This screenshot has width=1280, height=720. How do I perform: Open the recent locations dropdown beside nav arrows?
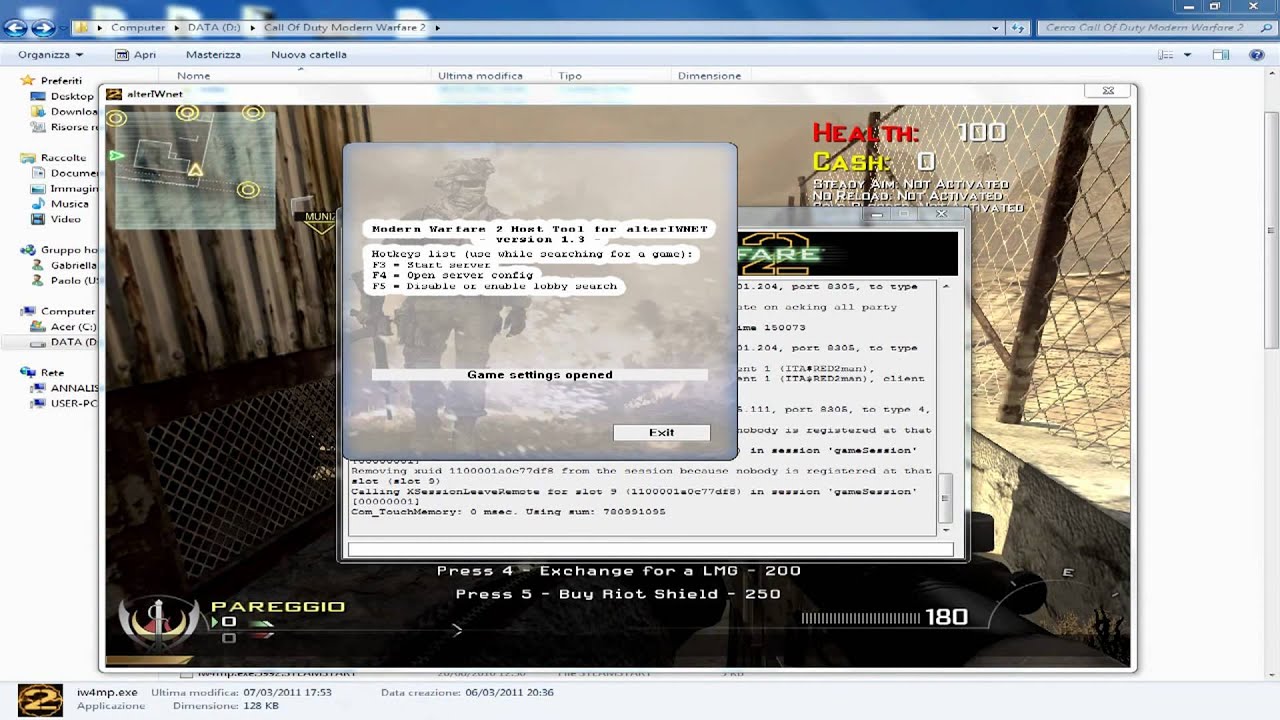coord(63,28)
